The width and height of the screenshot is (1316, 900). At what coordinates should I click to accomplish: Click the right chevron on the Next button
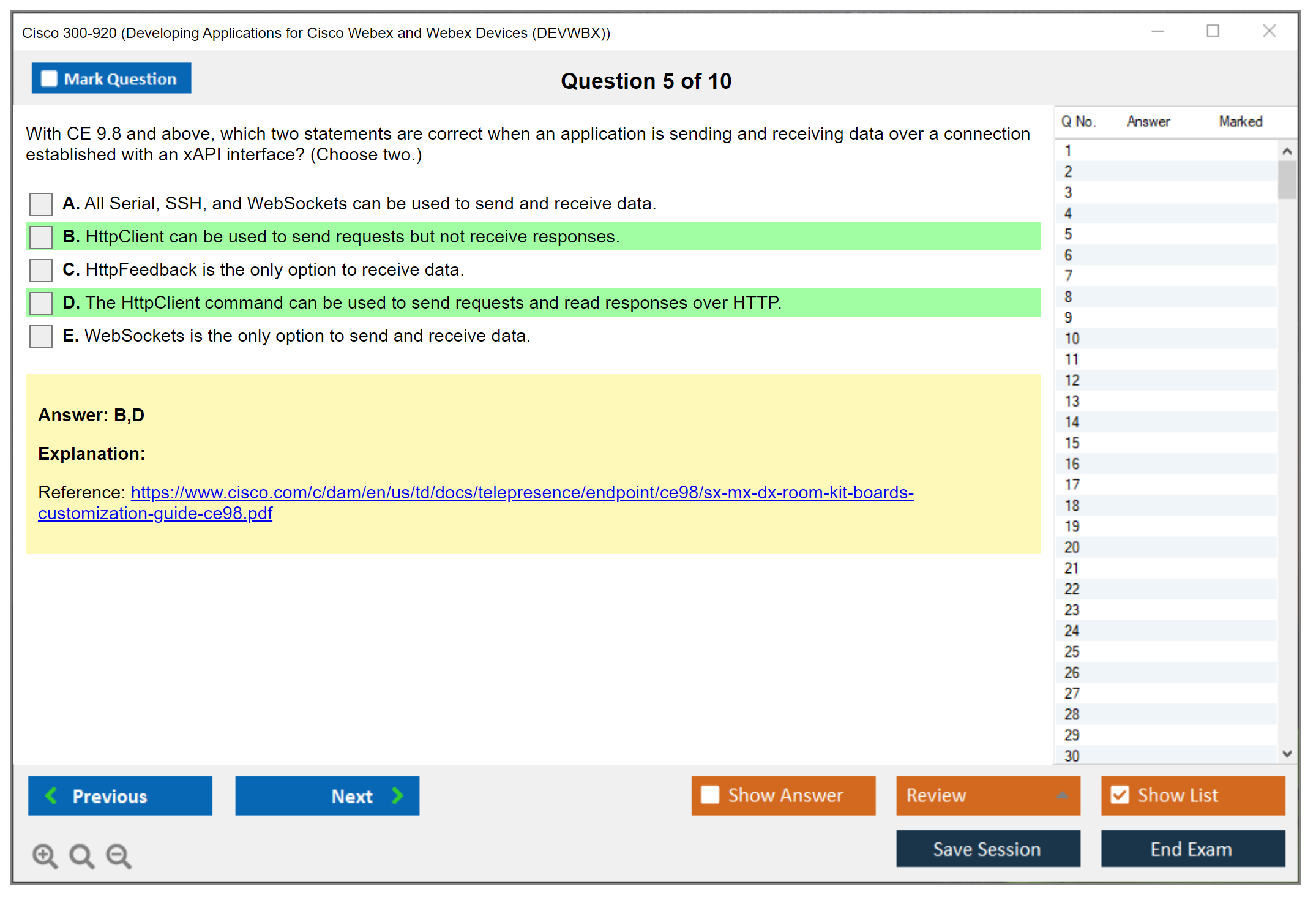point(397,795)
